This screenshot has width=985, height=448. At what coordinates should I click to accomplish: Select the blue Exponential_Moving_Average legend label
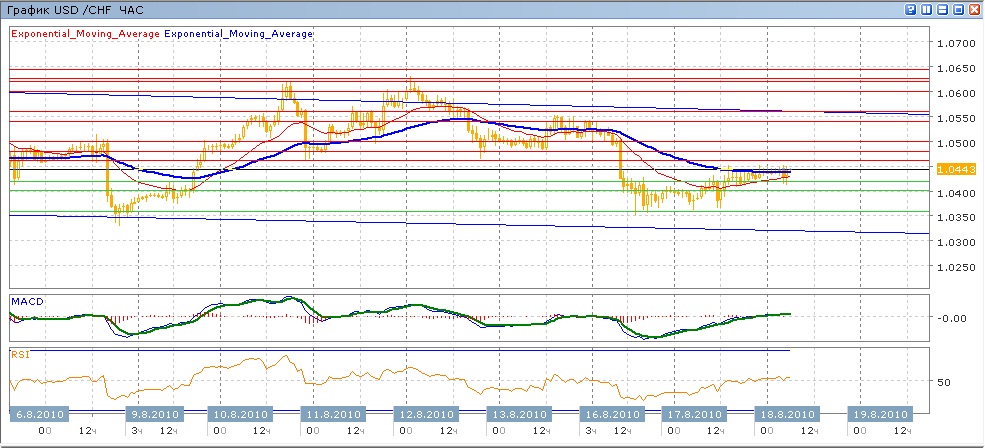coord(238,33)
